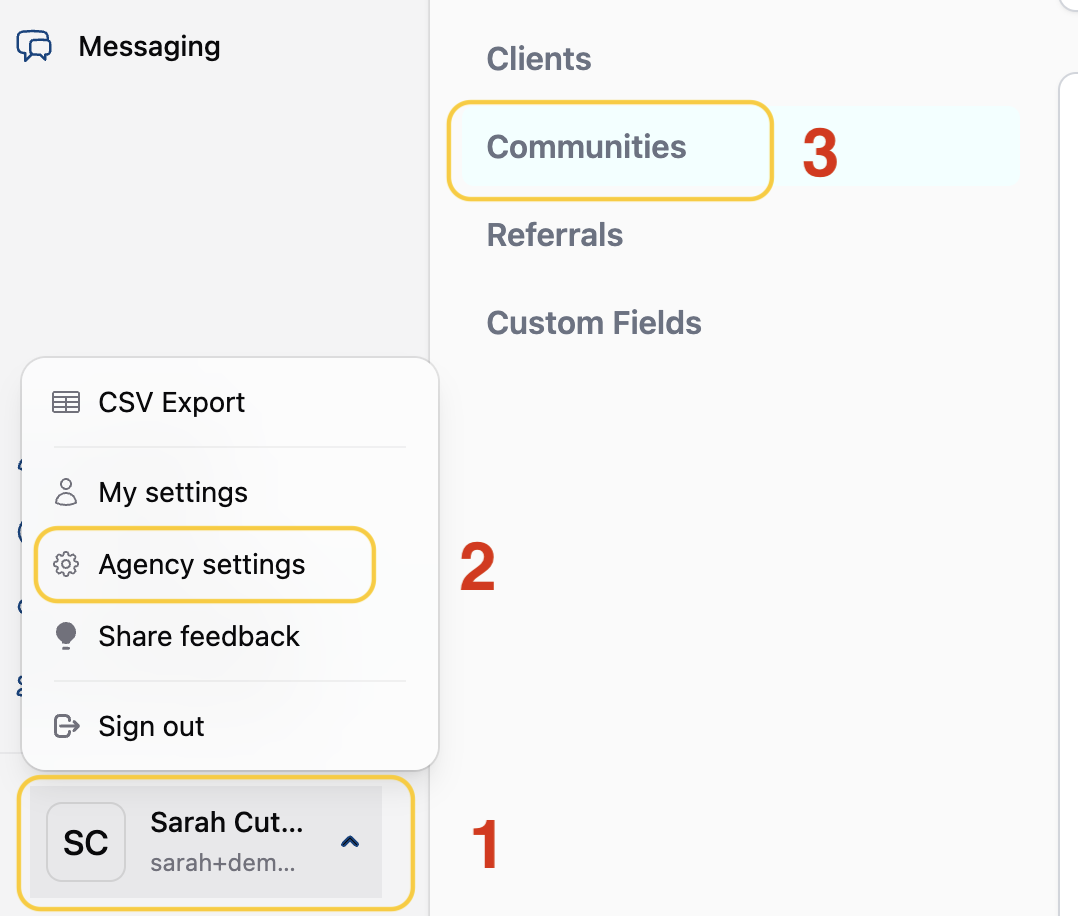Click the gear icon for Agency settings
1078x916 pixels.
click(x=66, y=564)
